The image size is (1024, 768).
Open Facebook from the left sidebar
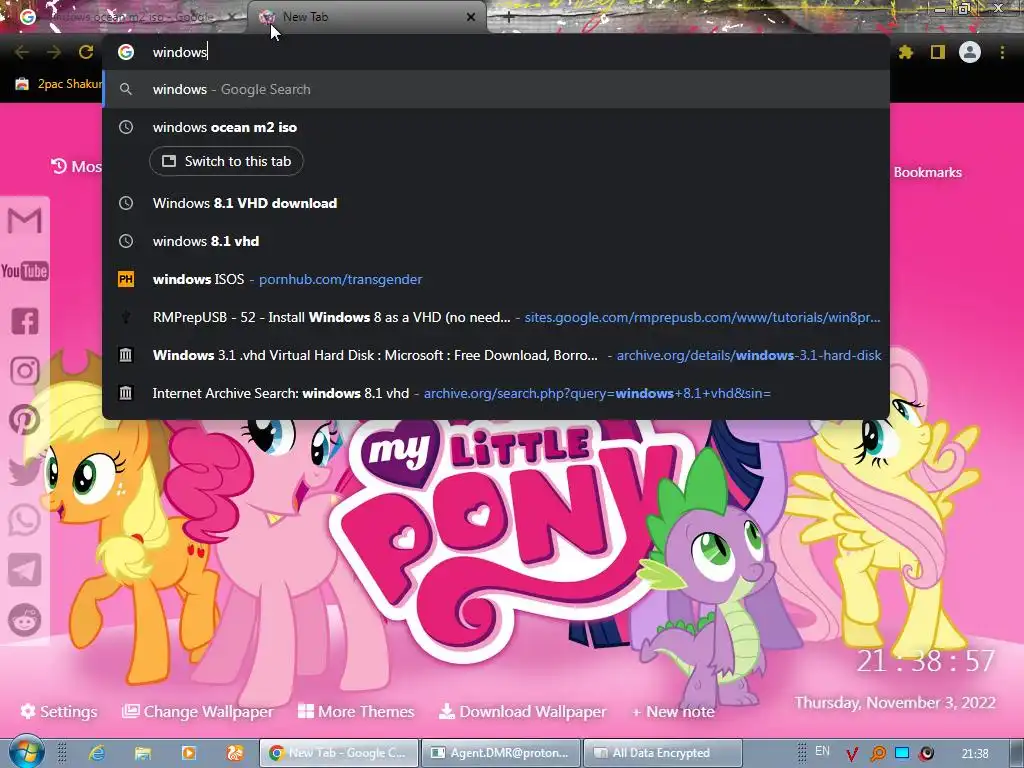(24, 321)
